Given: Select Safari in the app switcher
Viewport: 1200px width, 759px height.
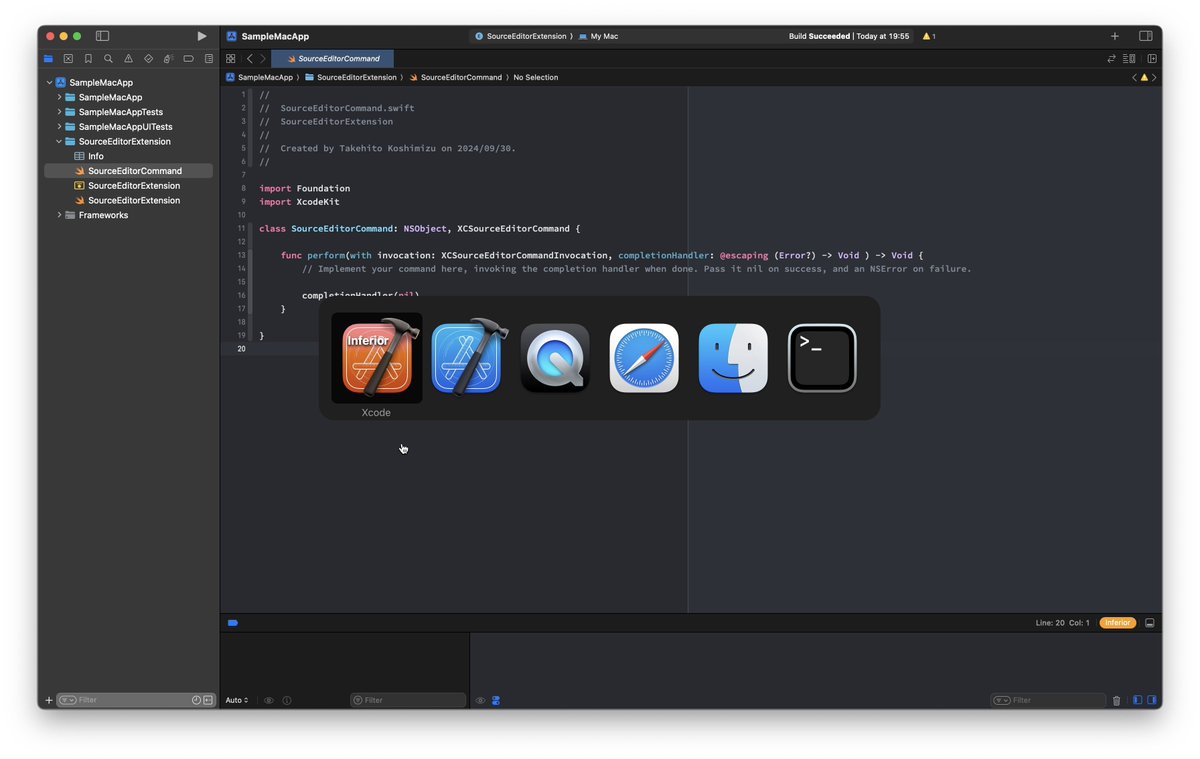Looking at the screenshot, I should 644,358.
